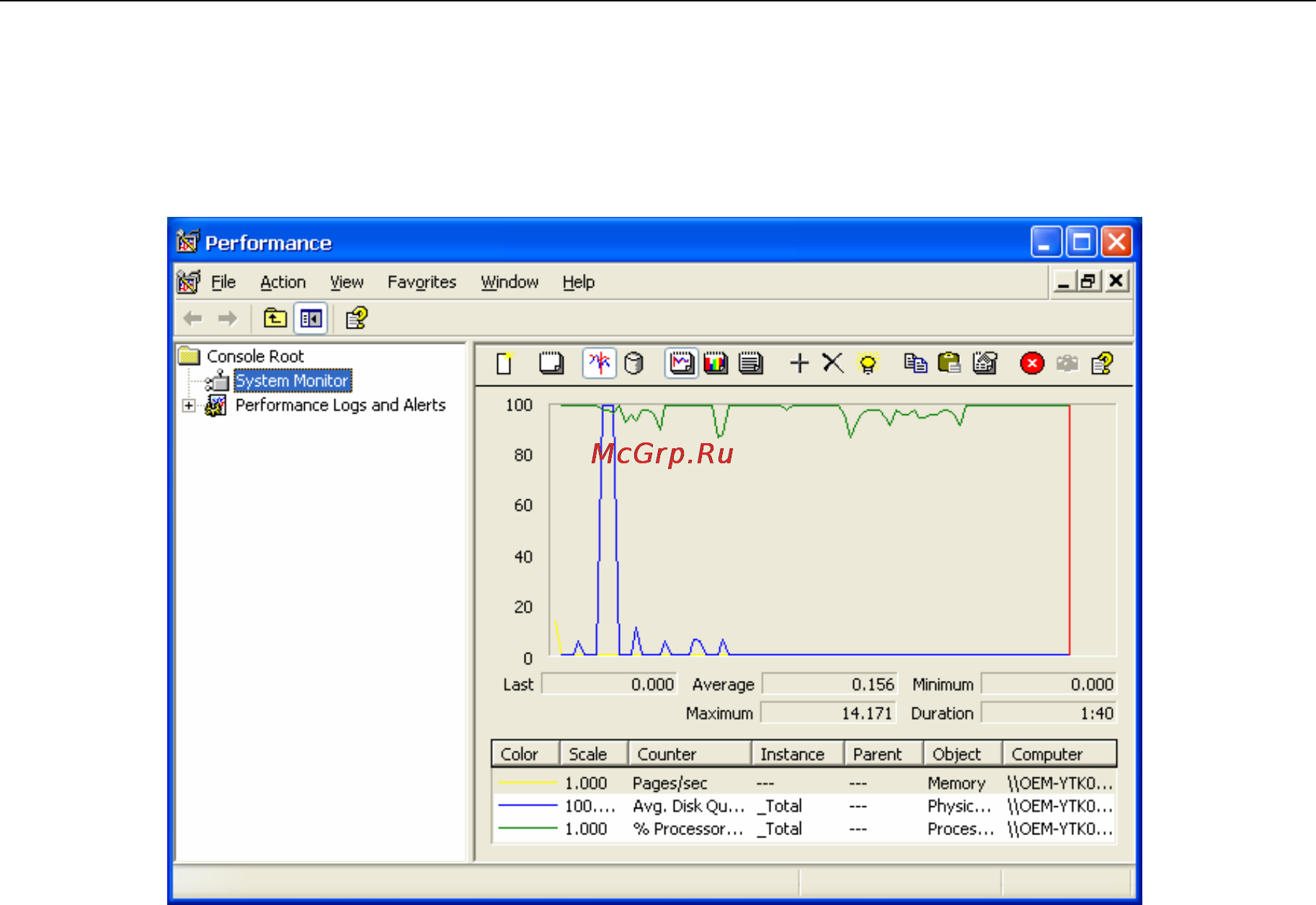Image resolution: width=1316 pixels, height=905 pixels.
Task: Select the % Processor counter row
Action: click(804, 829)
